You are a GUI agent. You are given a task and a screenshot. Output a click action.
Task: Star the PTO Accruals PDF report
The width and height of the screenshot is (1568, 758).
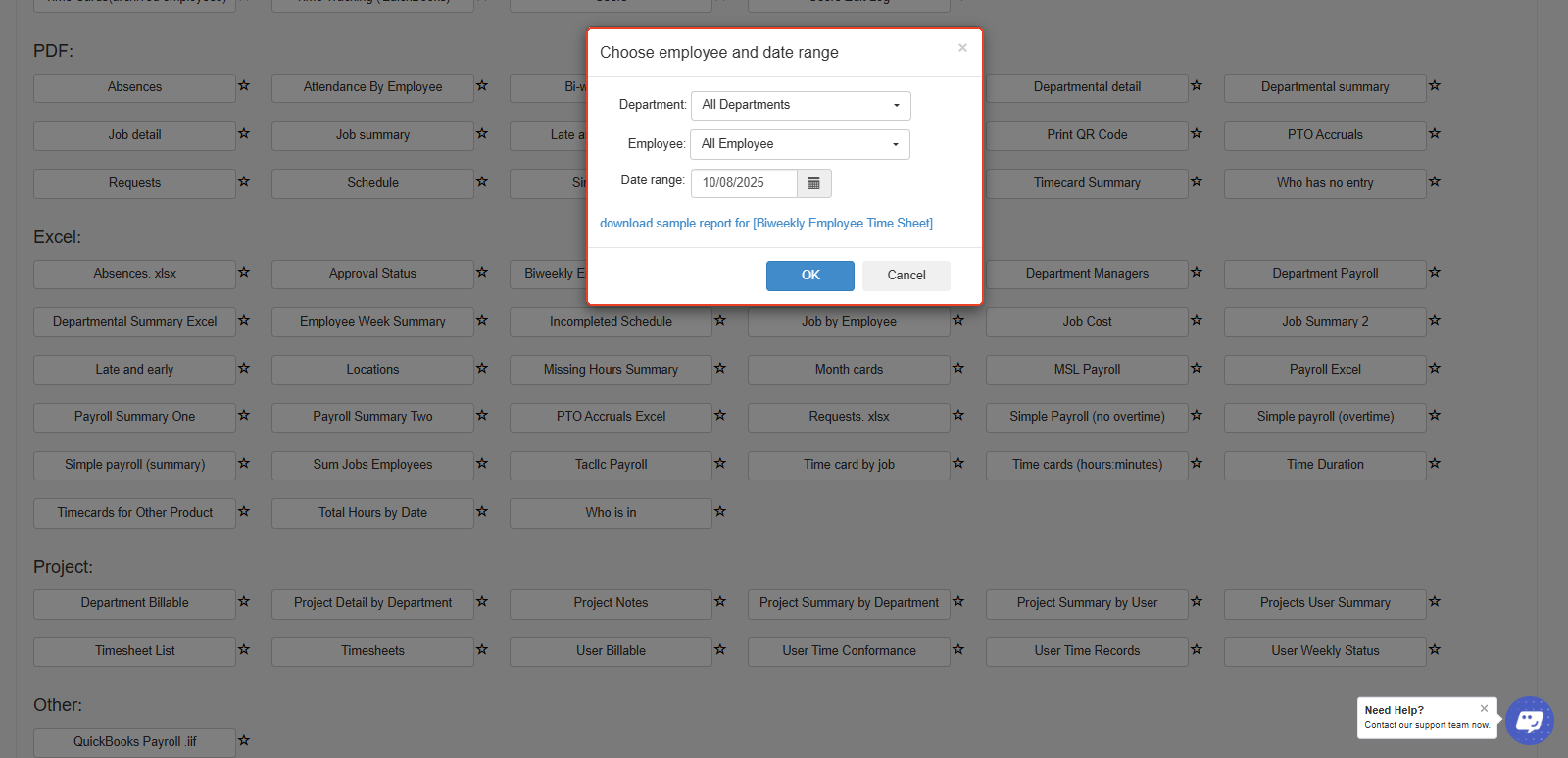[1435, 134]
